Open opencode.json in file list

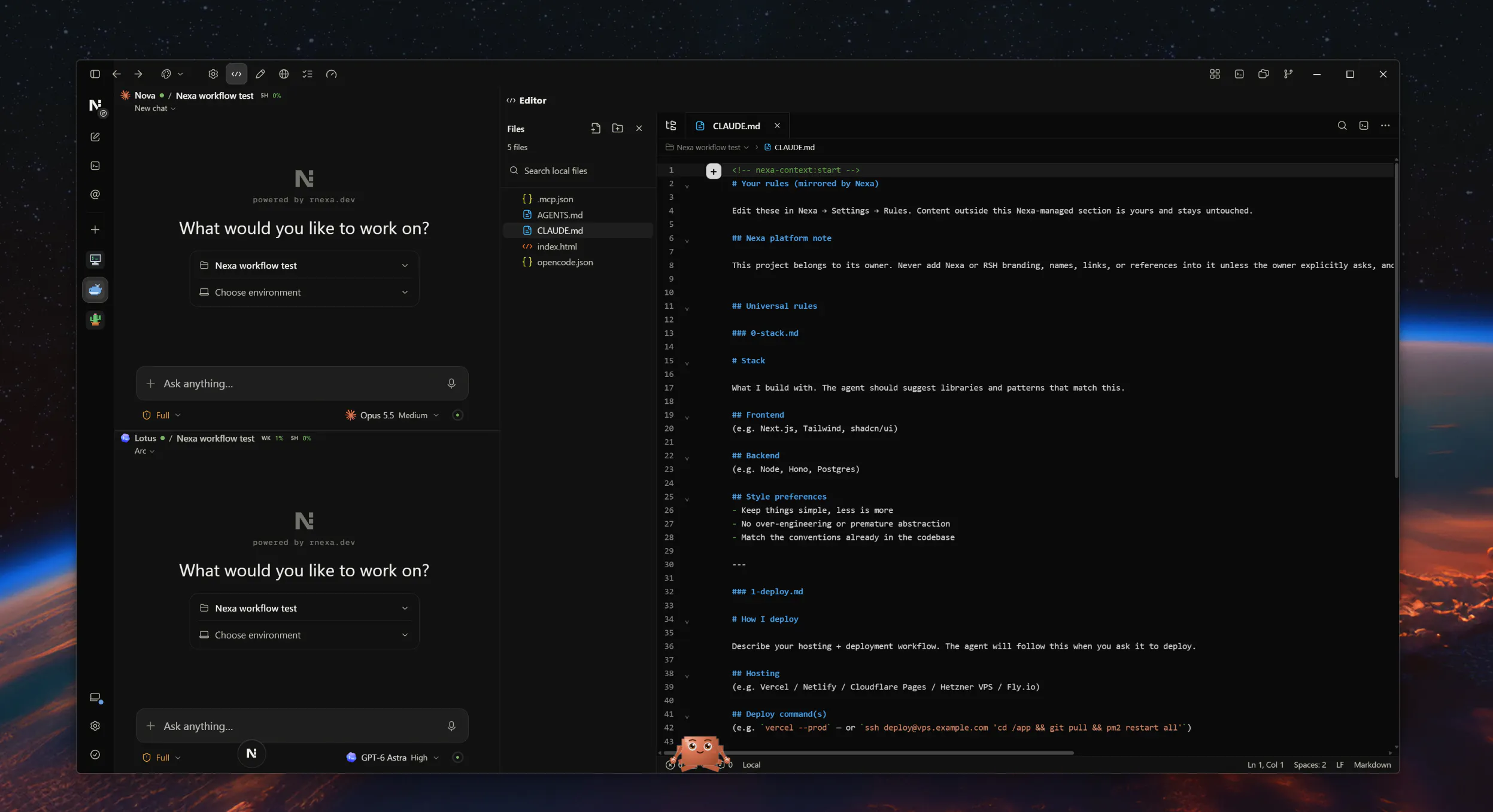(x=578, y=263)
